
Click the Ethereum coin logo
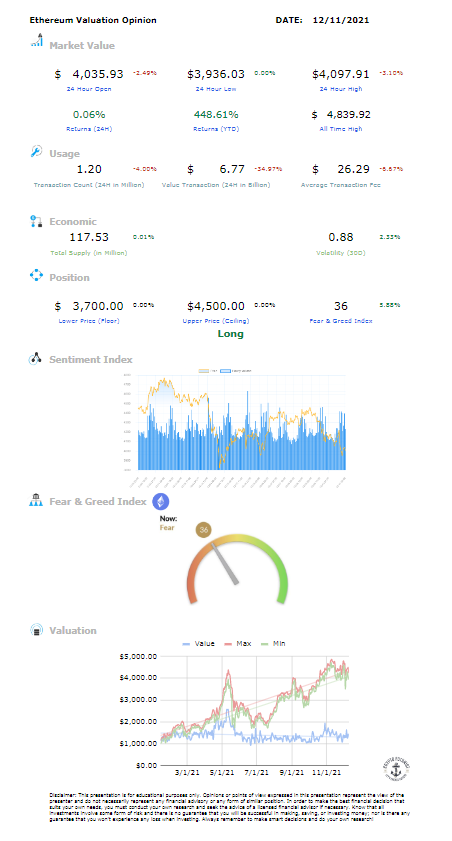[x=161, y=501]
